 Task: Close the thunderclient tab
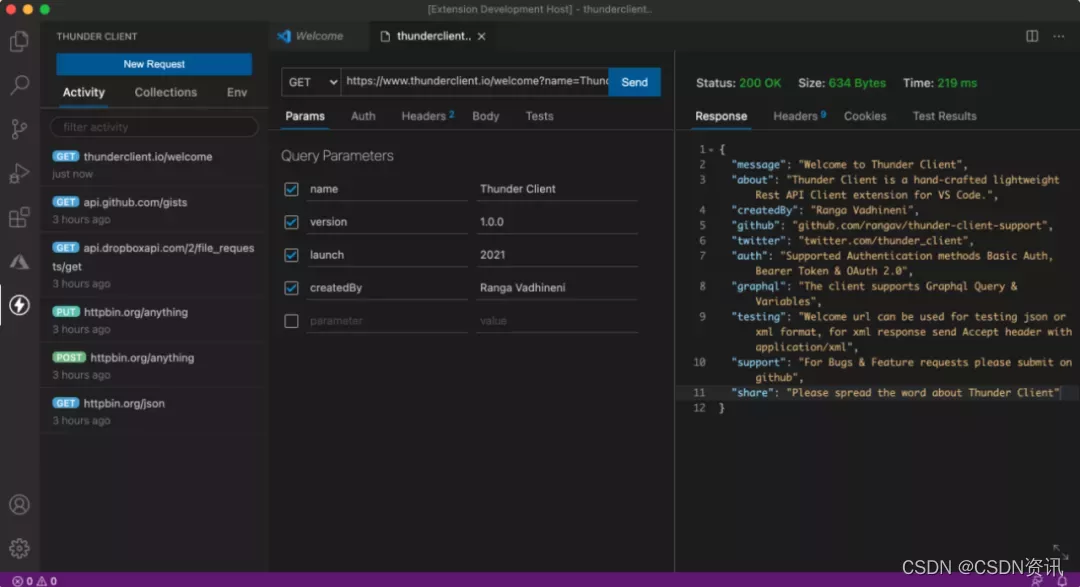tap(481, 37)
